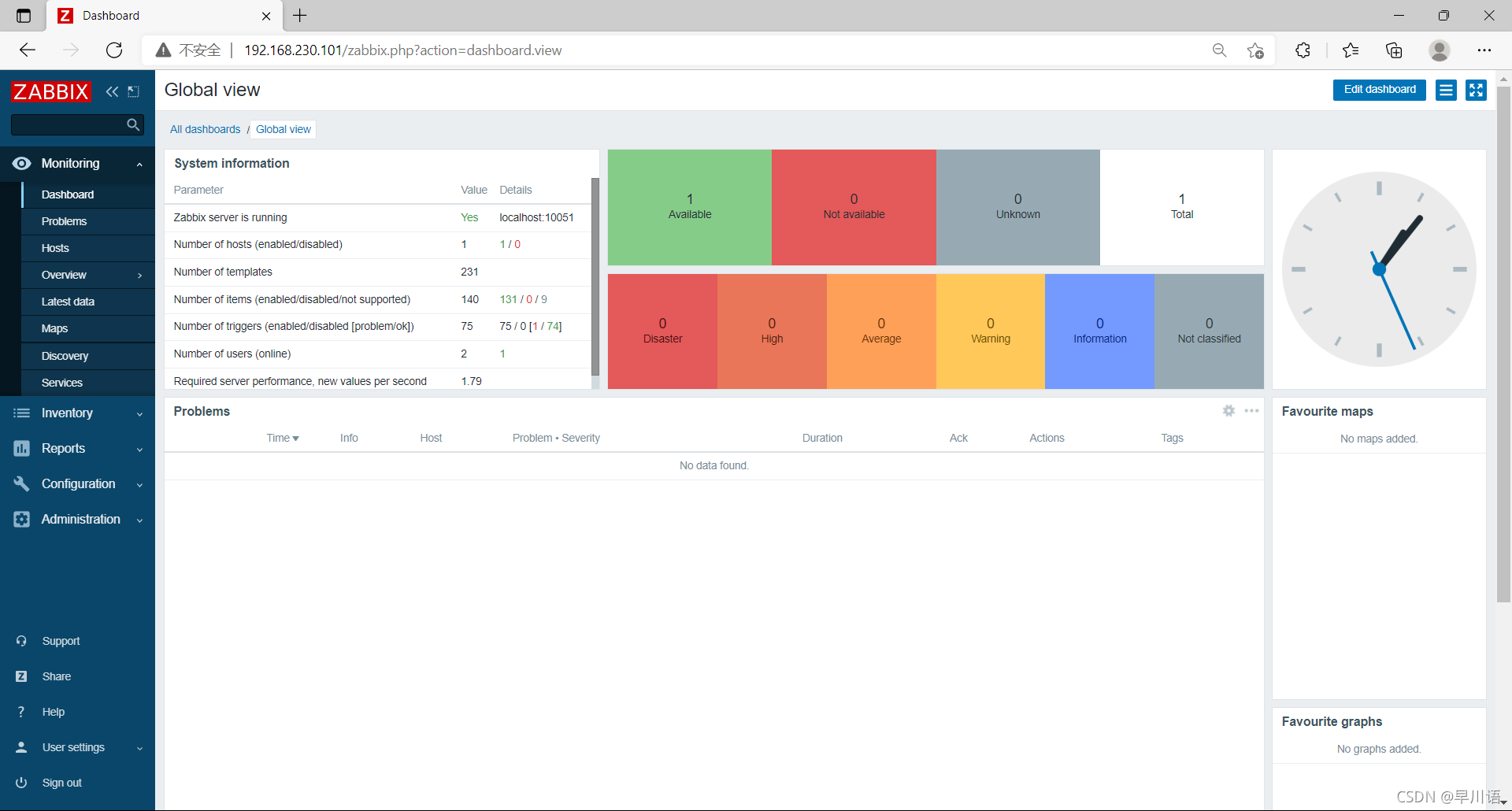Image resolution: width=1512 pixels, height=811 pixels.
Task: Open Problems widget gear settings
Action: [1228, 411]
